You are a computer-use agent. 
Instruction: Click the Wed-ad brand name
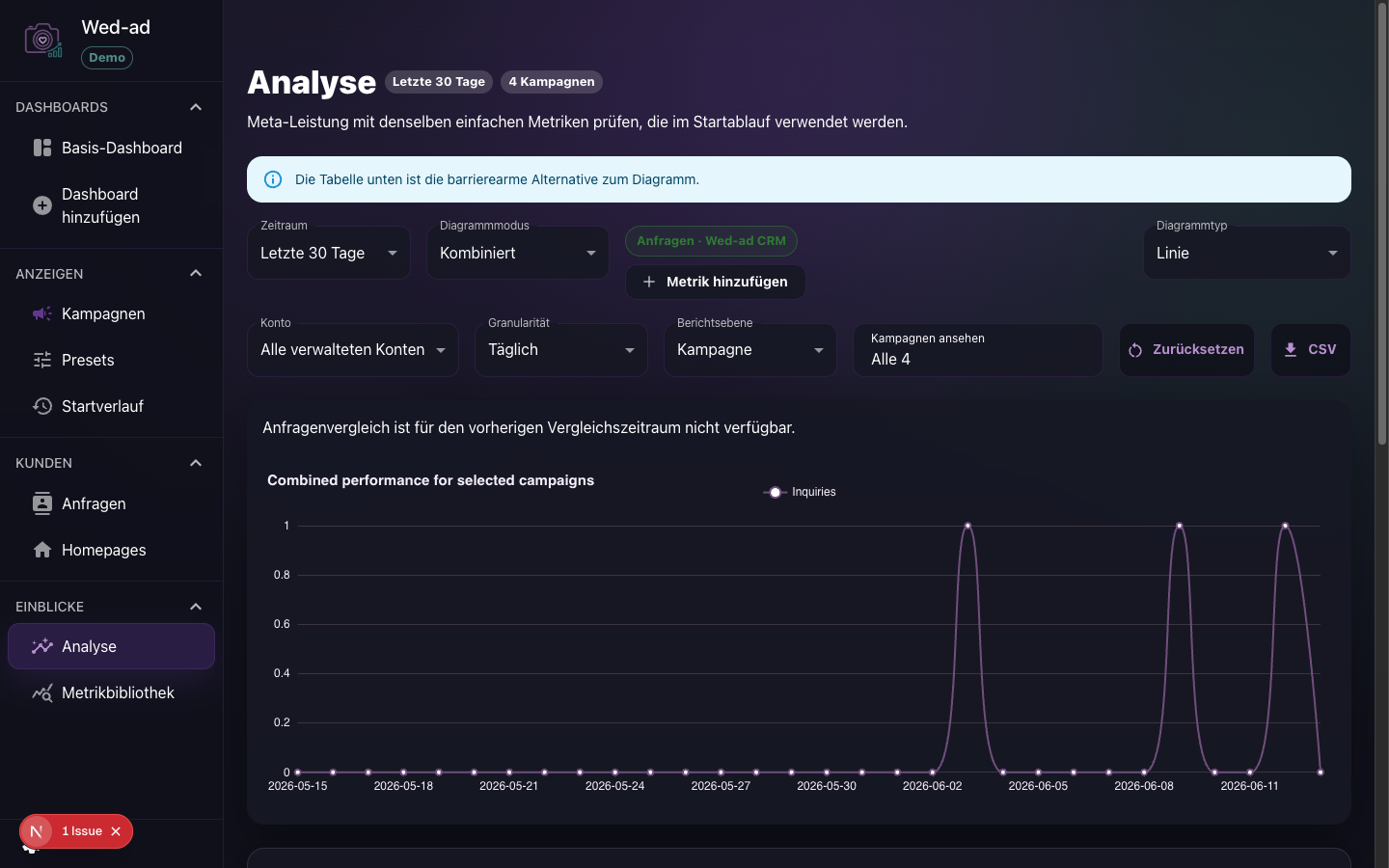(x=116, y=27)
